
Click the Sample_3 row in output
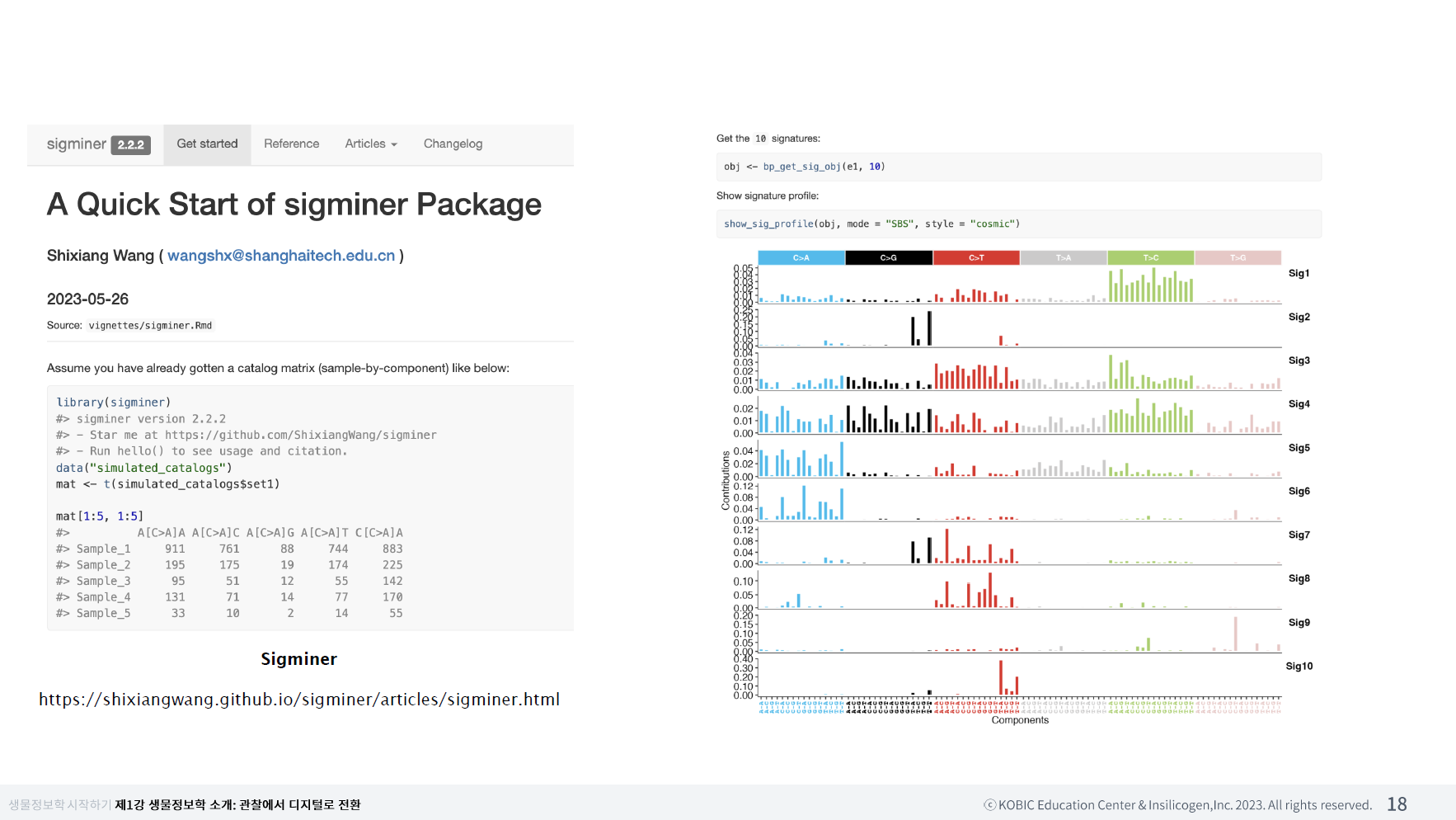point(229,581)
